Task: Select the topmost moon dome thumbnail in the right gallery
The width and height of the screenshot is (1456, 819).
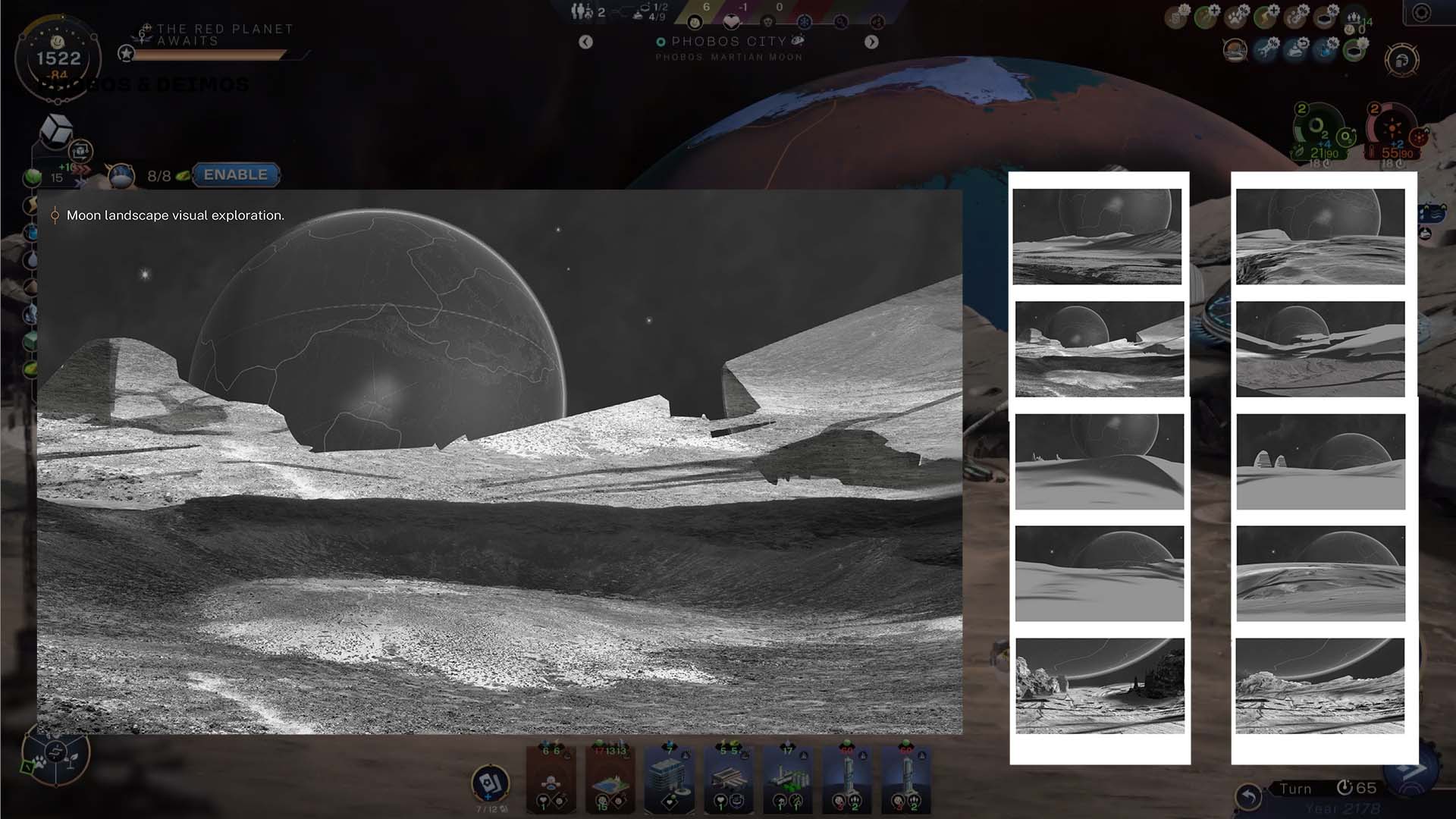Action: (1097, 237)
